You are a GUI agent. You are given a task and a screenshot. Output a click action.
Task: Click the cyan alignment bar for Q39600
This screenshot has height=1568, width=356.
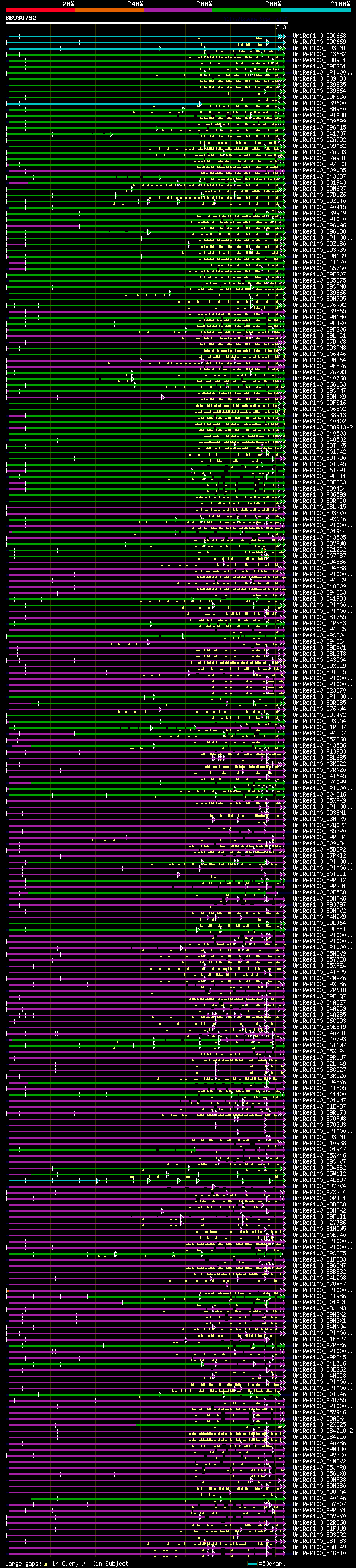point(104,104)
